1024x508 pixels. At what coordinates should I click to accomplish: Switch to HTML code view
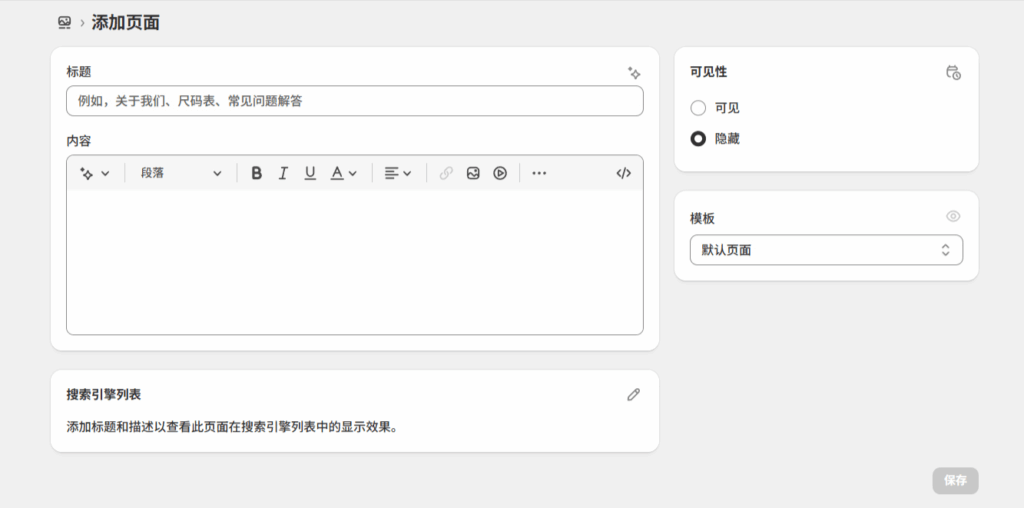coord(623,173)
